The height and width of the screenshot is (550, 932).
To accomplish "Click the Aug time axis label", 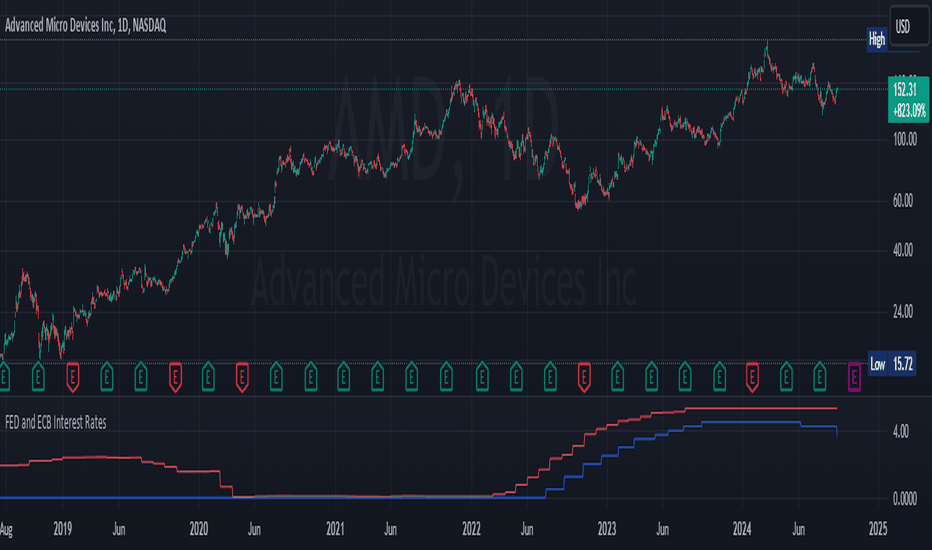I will pos(6,529).
